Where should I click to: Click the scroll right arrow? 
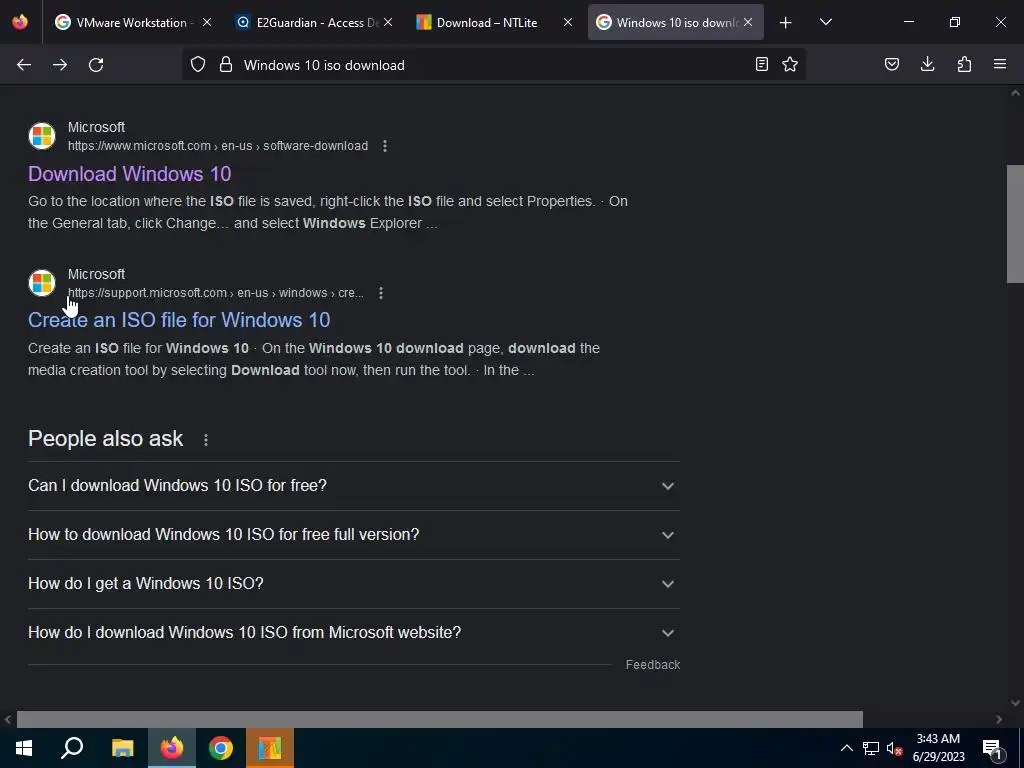click(x=999, y=719)
